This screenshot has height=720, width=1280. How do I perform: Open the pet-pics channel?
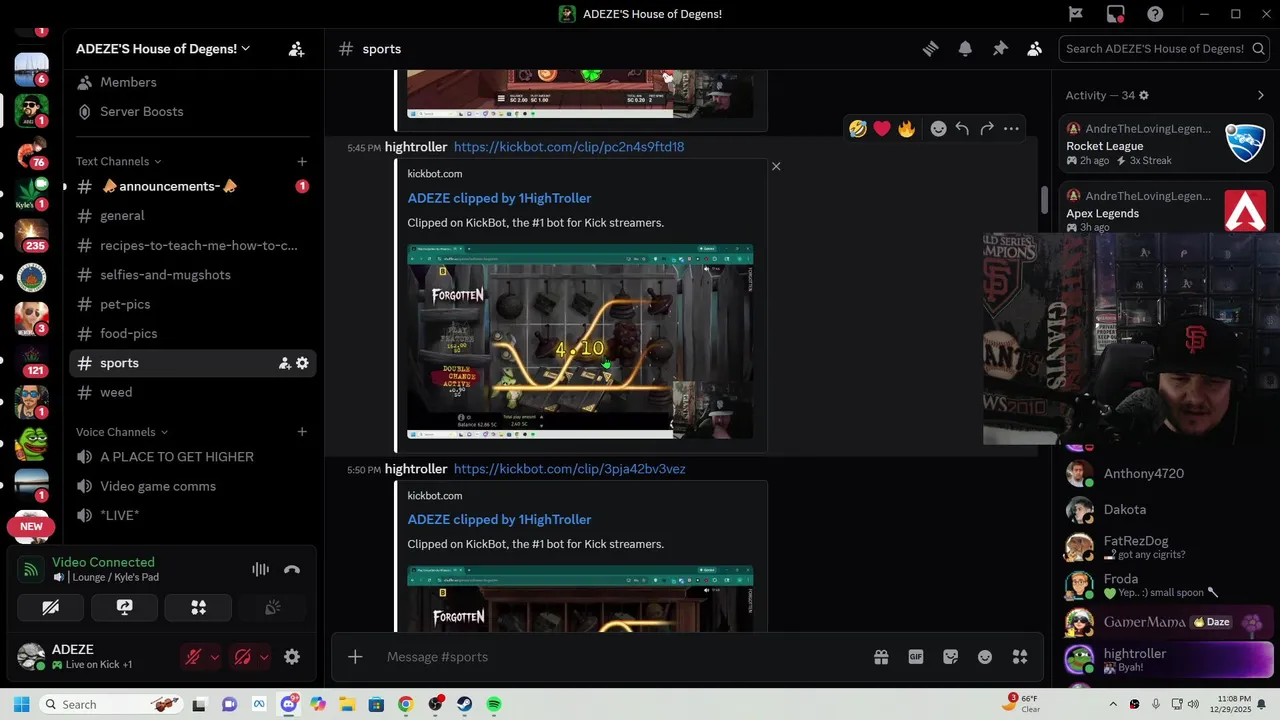tap(193, 304)
